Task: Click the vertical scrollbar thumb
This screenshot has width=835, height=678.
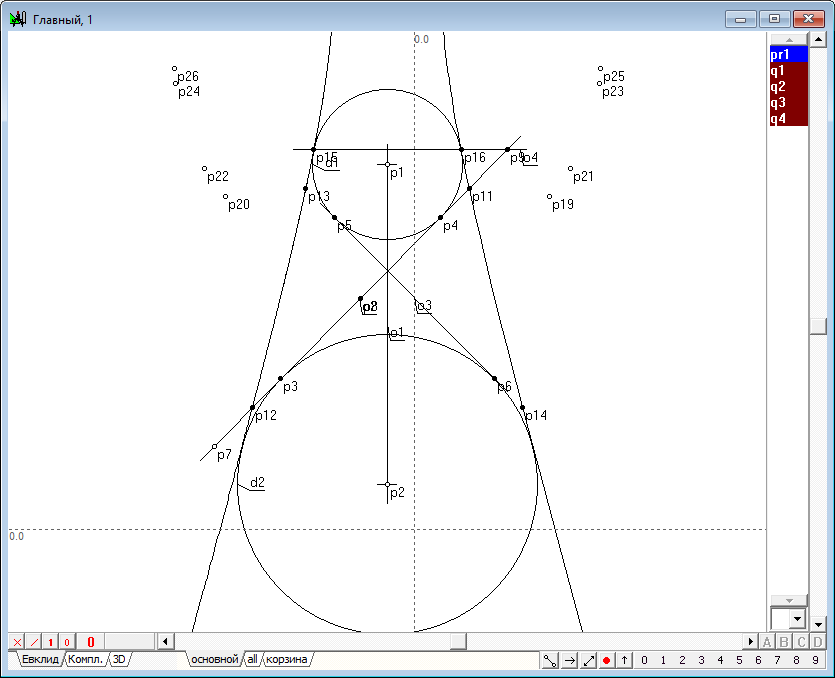Action: (x=818, y=326)
